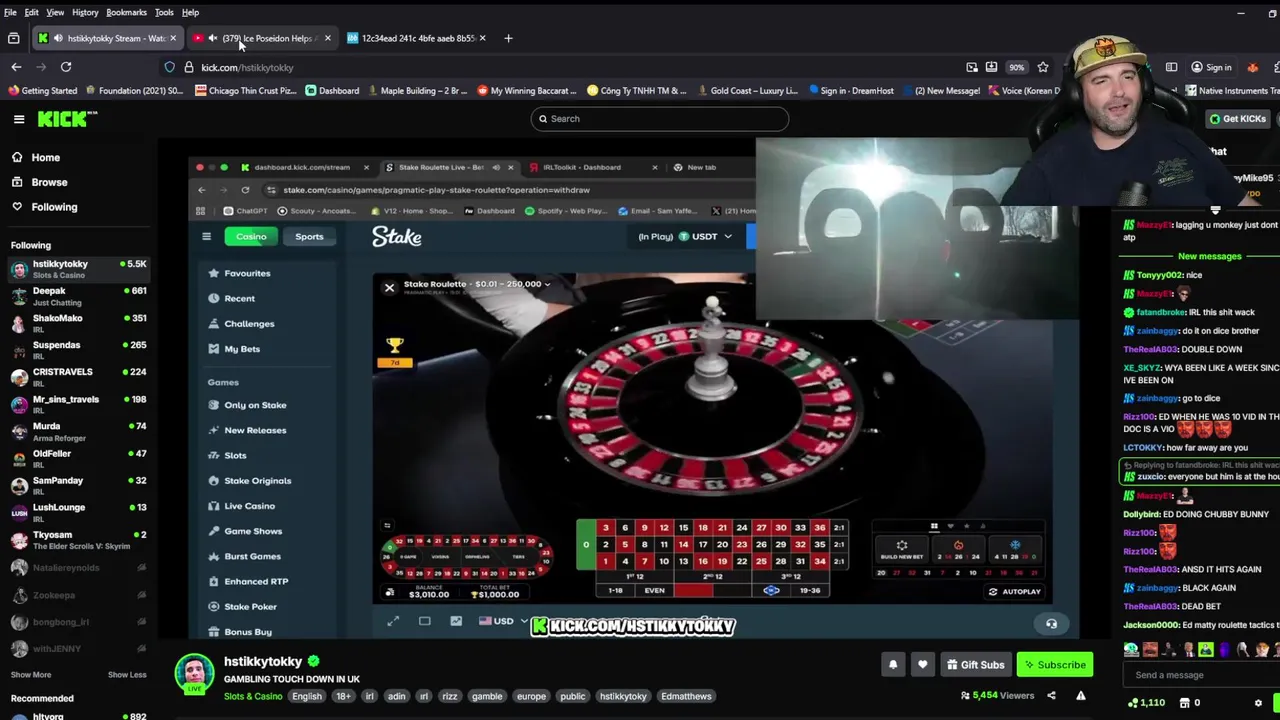The image size is (1280, 720).
Task: Open the Home icon in Kick sidebar
Action: coord(17,158)
